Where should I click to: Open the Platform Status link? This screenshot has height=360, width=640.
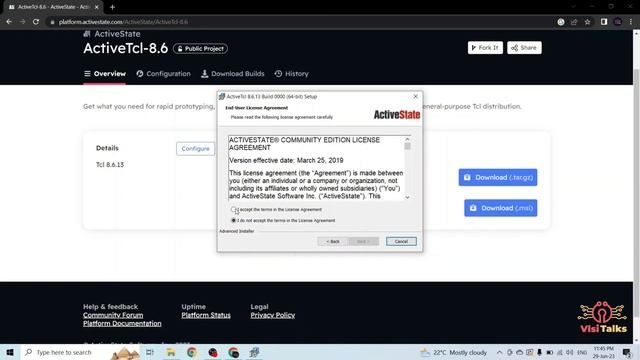click(x=206, y=315)
